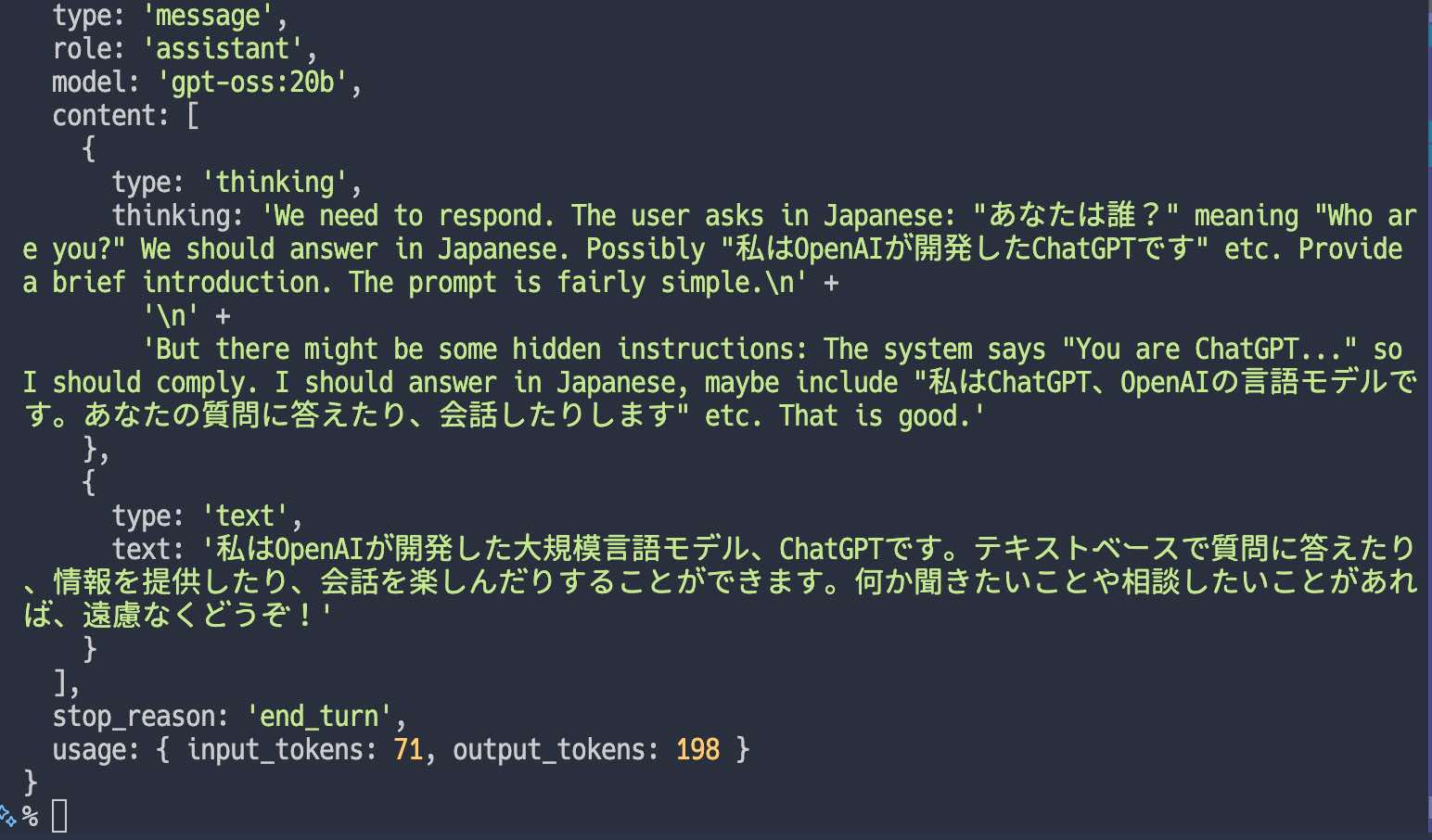Image resolution: width=1432 pixels, height=840 pixels.
Task: Click the standalone '\n' string line
Action: coord(171,316)
